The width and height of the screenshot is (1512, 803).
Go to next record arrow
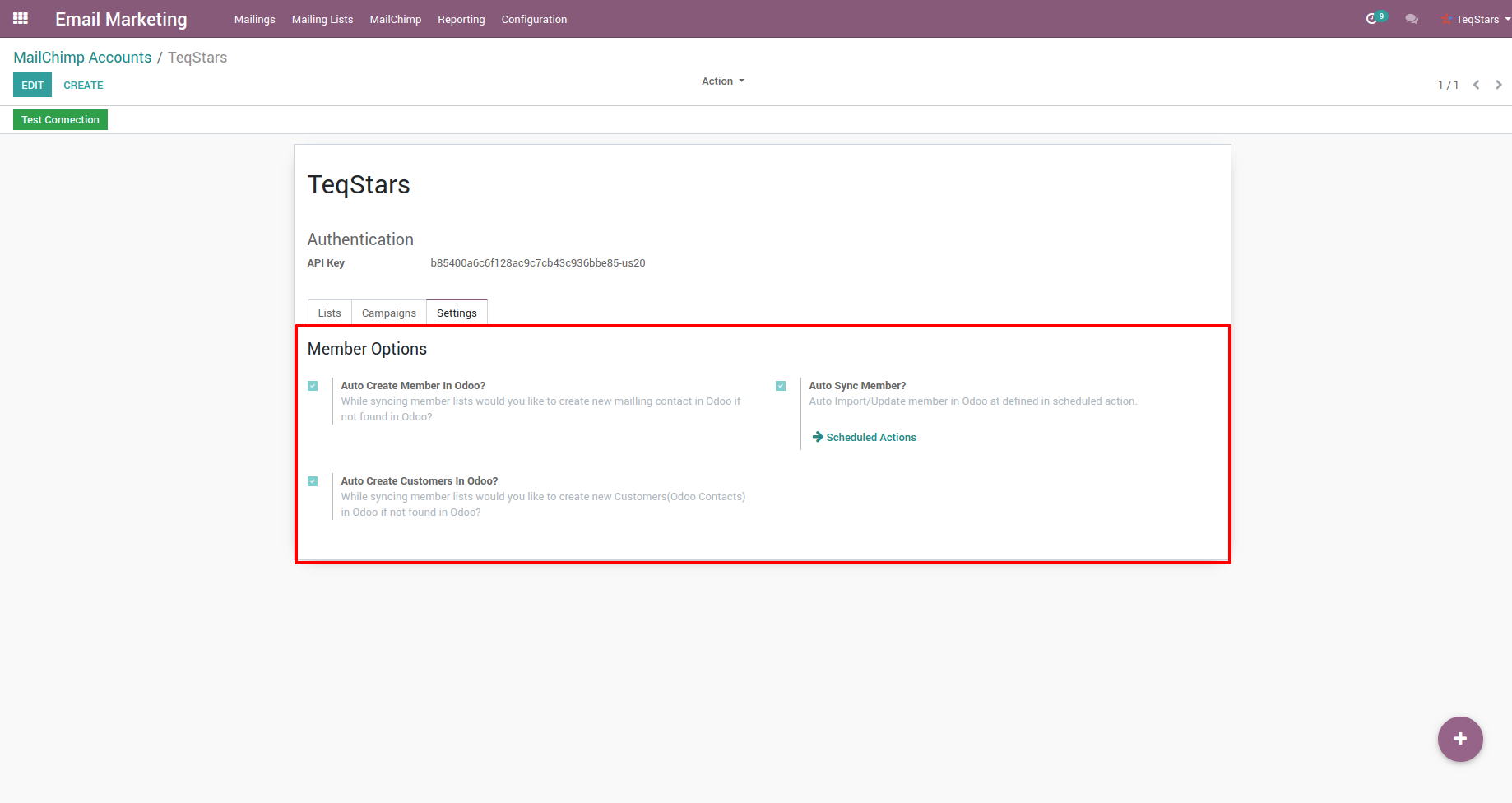pyautogui.click(x=1499, y=85)
